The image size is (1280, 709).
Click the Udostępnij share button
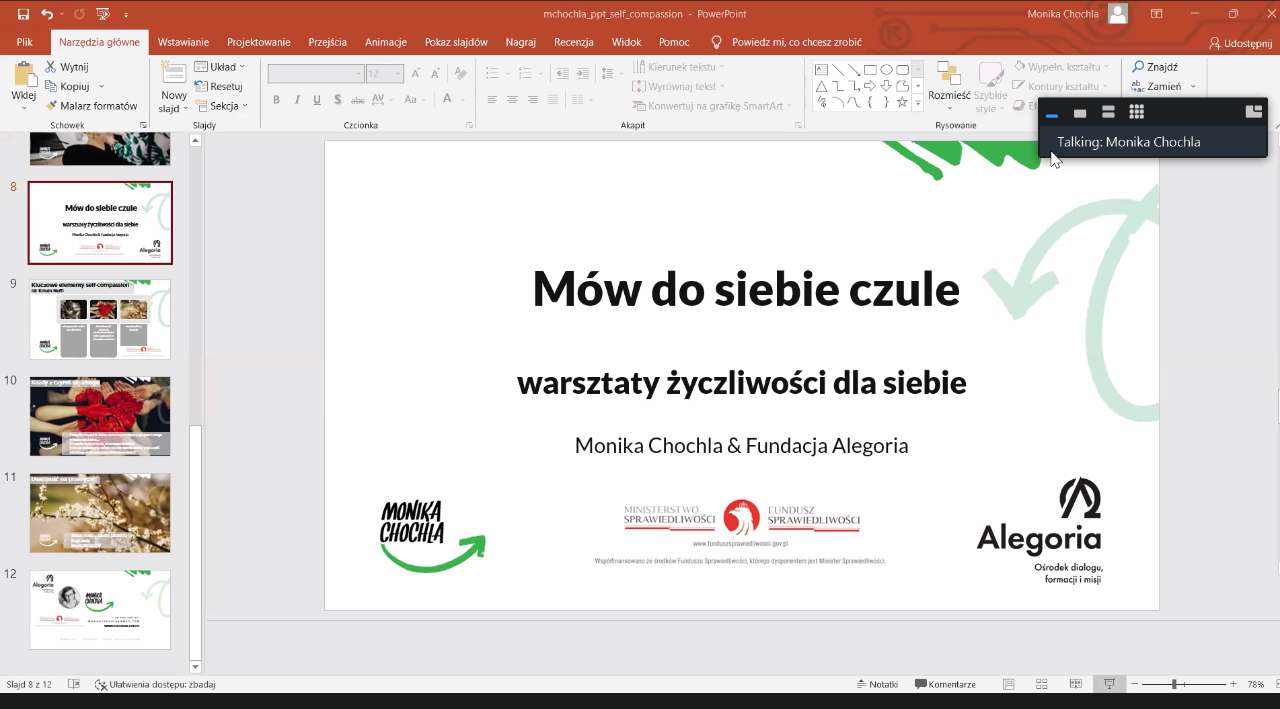pos(1240,43)
